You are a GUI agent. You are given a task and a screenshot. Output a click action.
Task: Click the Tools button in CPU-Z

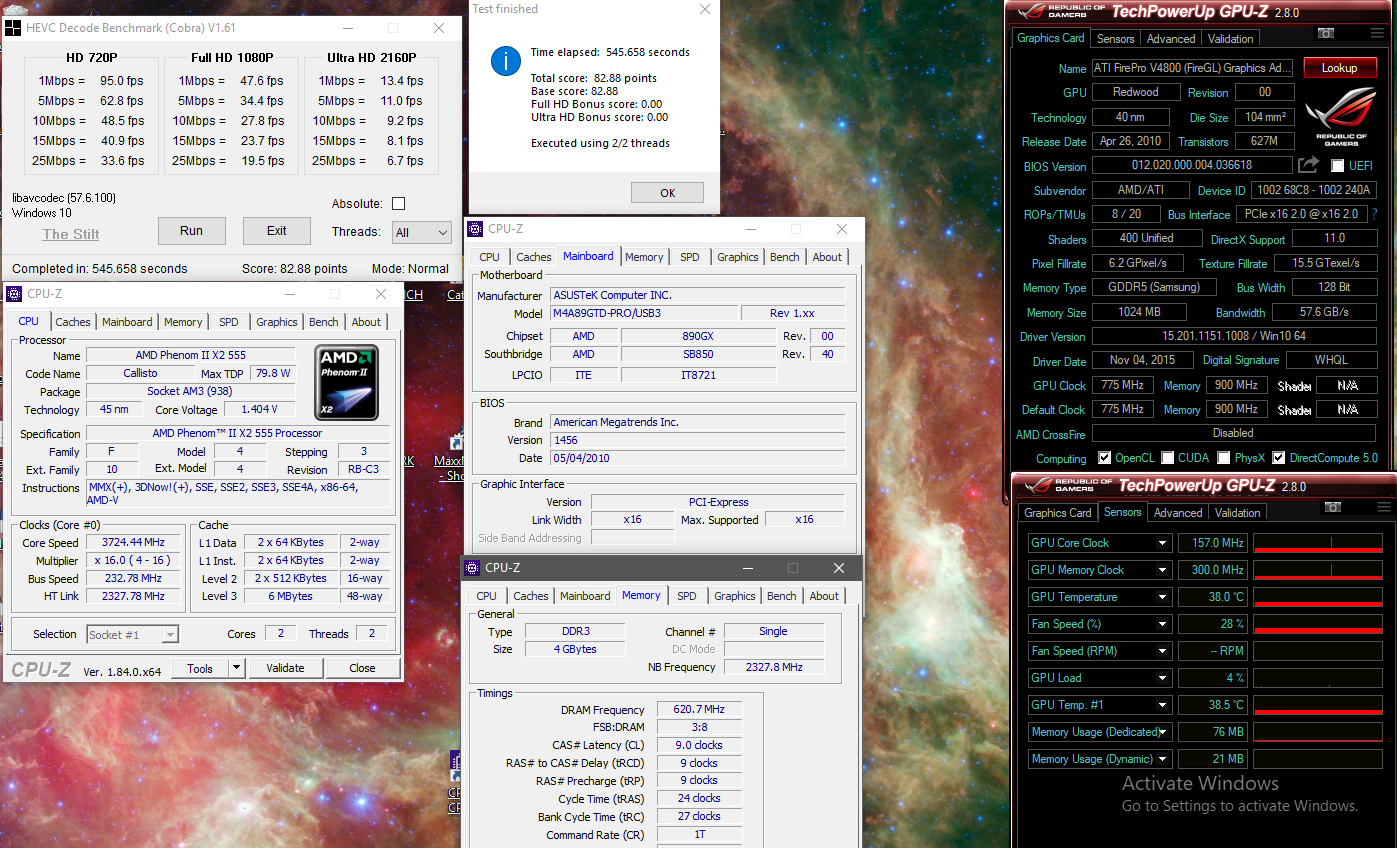pyautogui.click(x=200, y=668)
